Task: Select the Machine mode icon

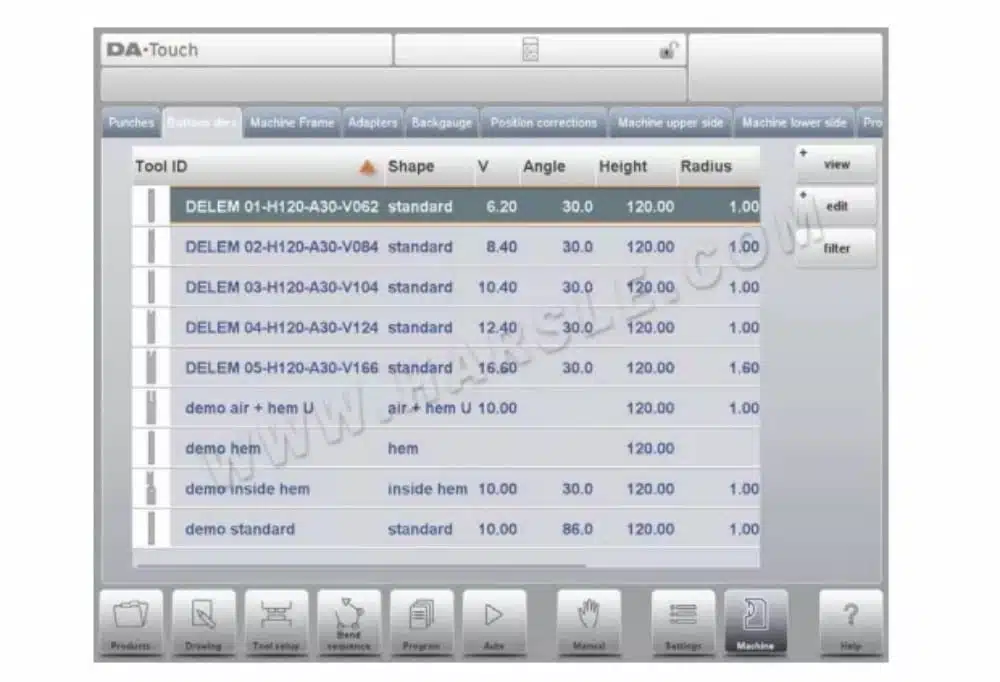Action: (756, 622)
